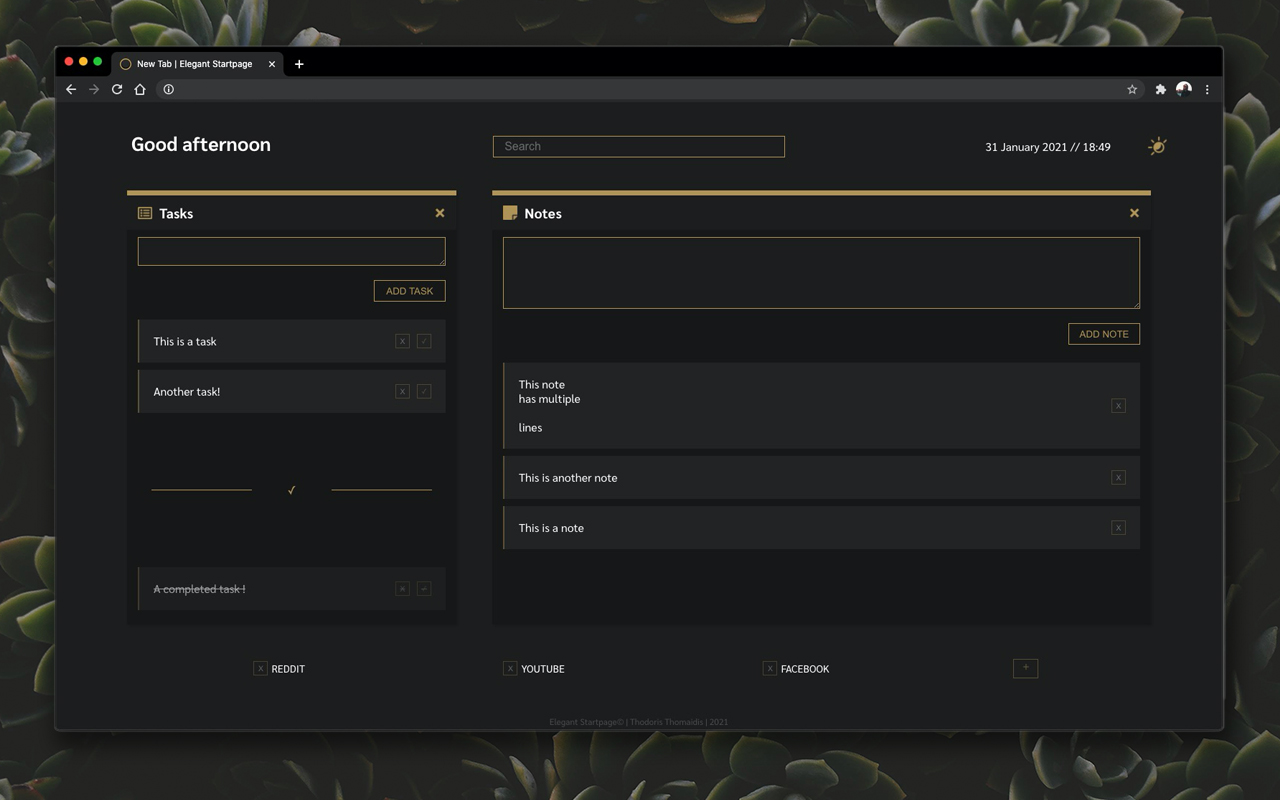Open the browser extensions menu

(1160, 89)
